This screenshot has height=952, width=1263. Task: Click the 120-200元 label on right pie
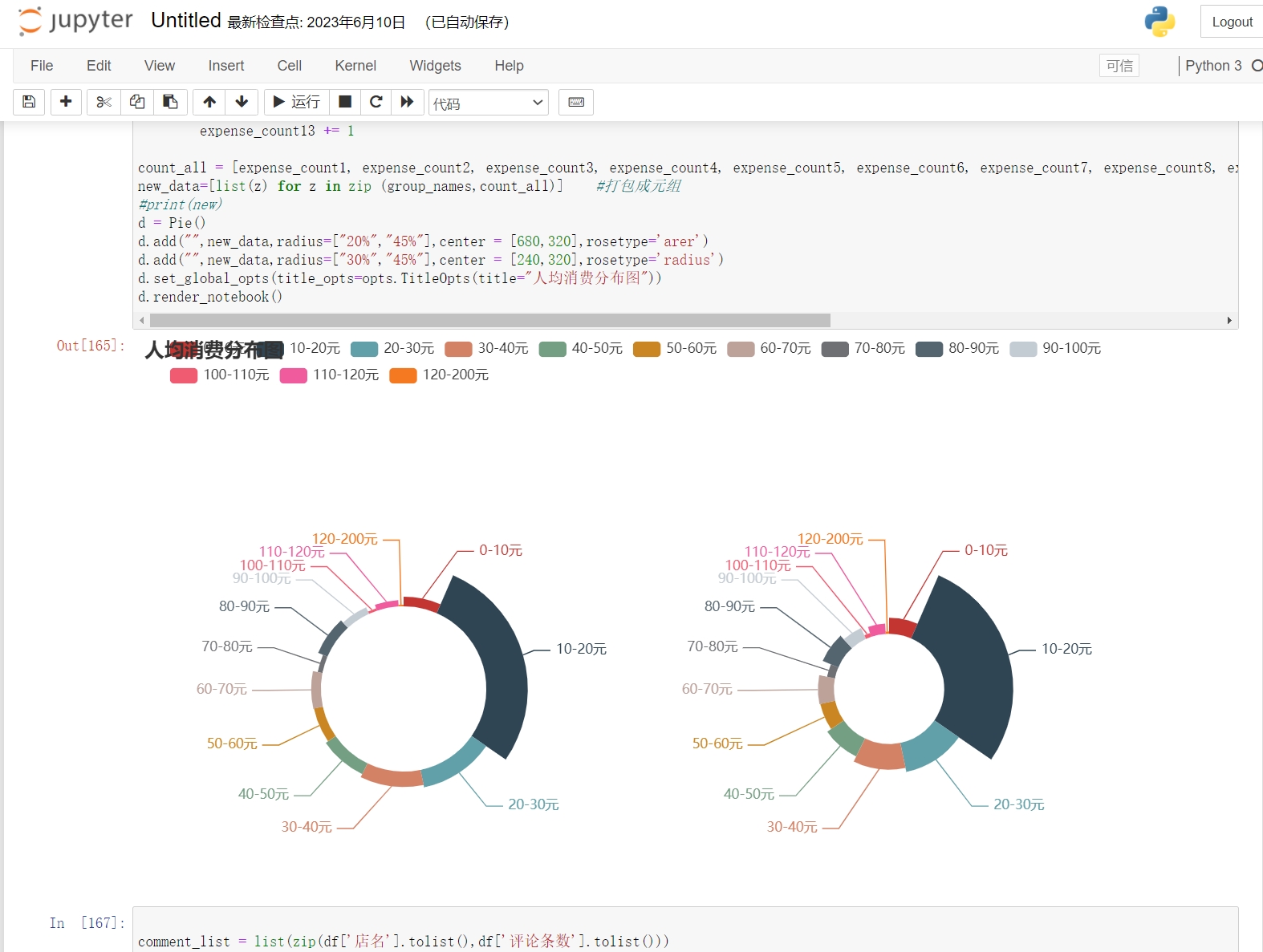(x=830, y=539)
